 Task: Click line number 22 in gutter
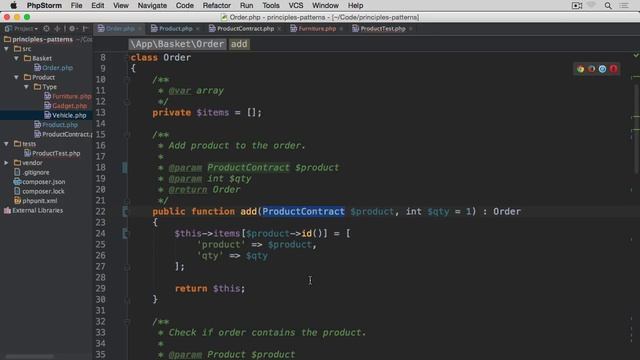tap(100, 211)
